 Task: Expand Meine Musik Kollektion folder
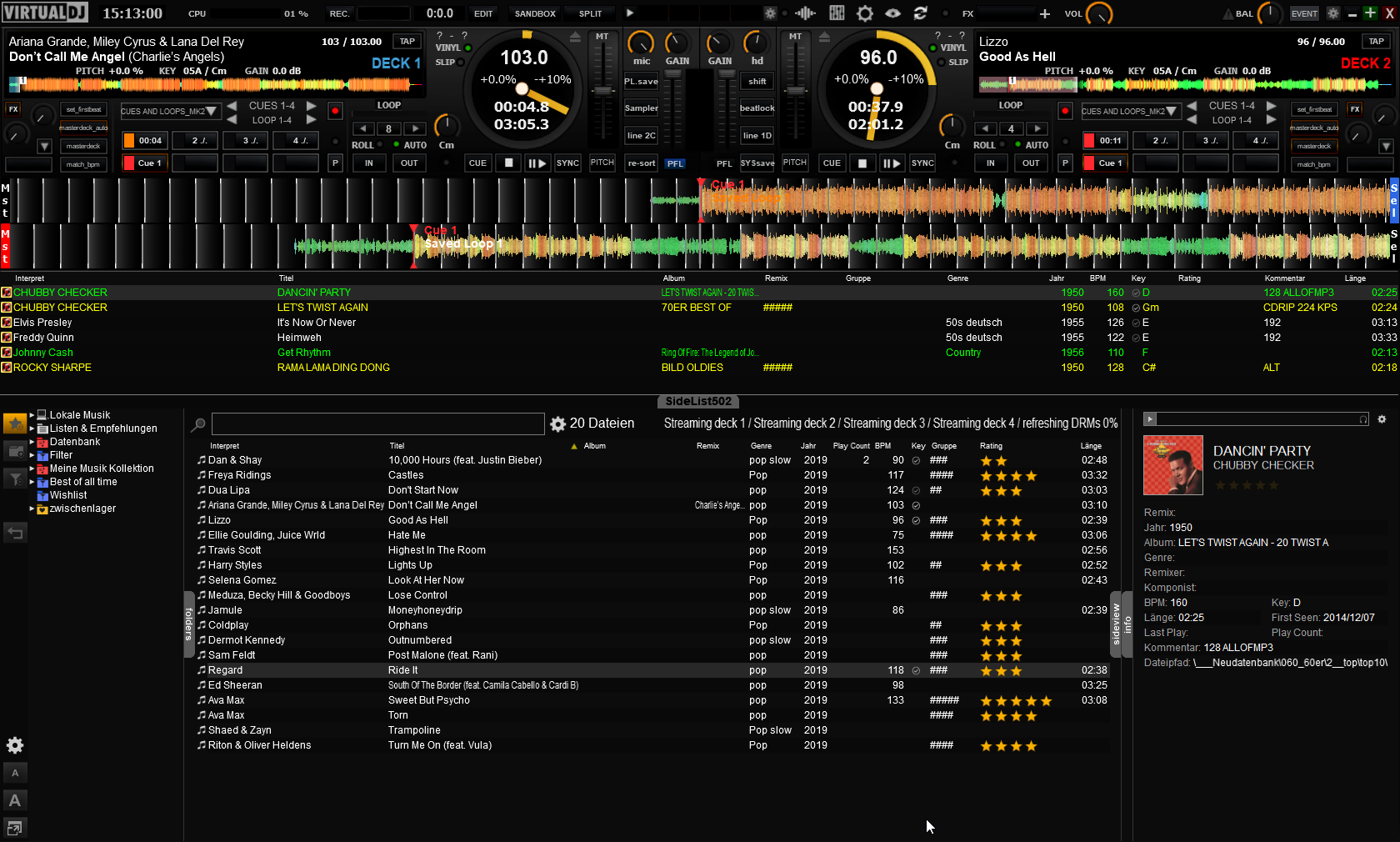[32, 469]
